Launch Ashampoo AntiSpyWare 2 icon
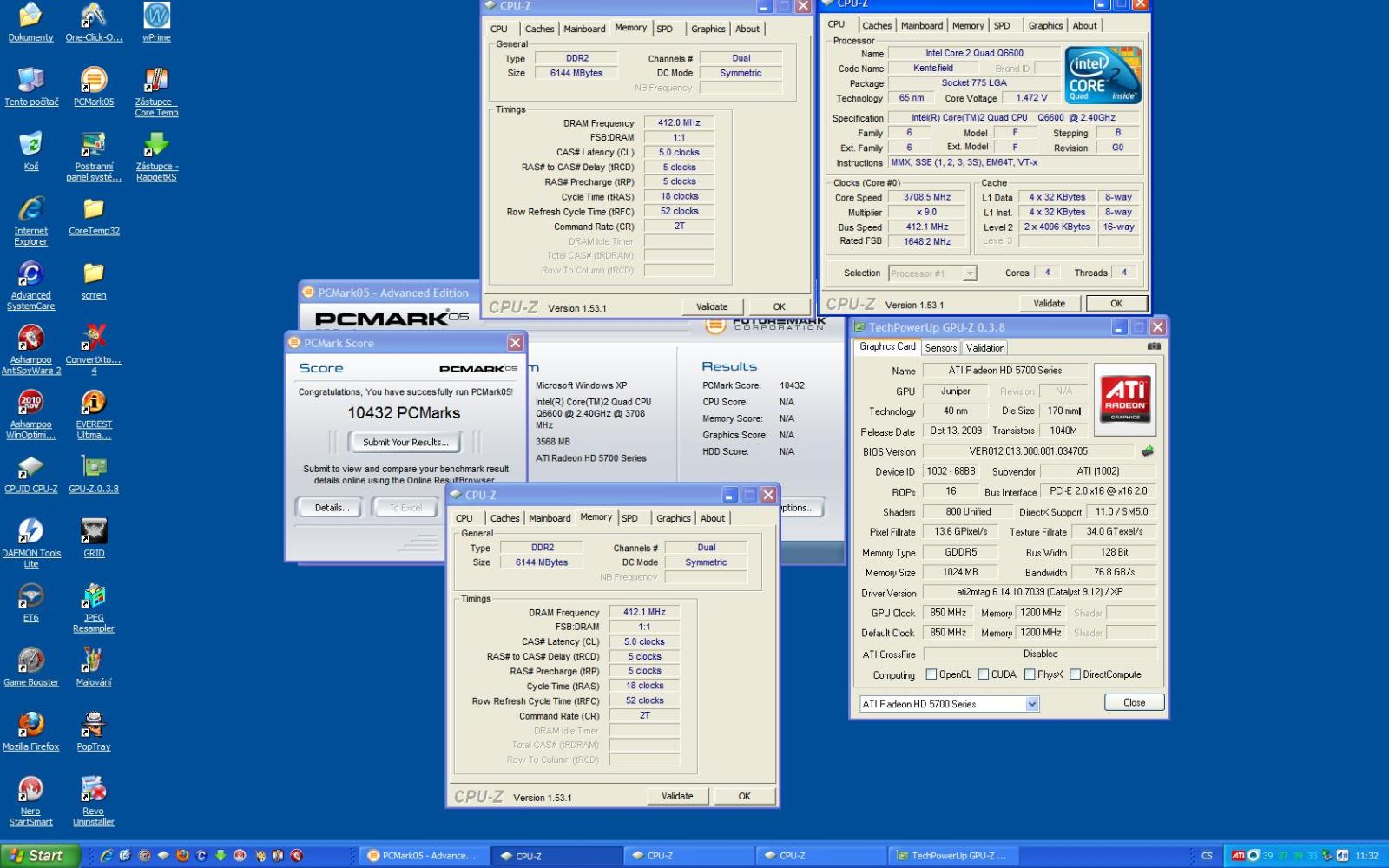 pos(31,349)
